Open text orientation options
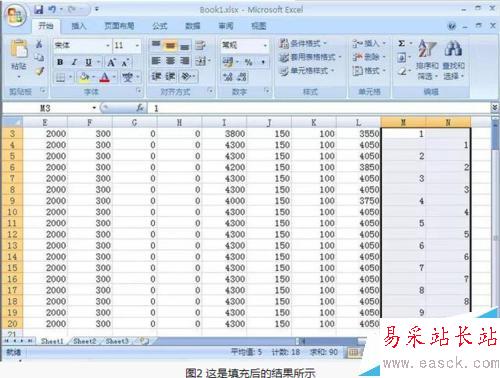500x378 pixels. click(186, 76)
